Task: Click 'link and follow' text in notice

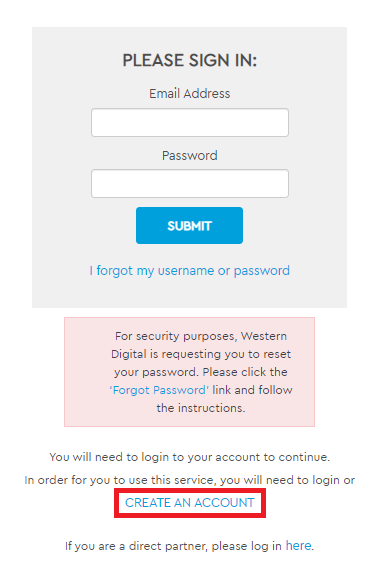Action: click(x=252, y=390)
